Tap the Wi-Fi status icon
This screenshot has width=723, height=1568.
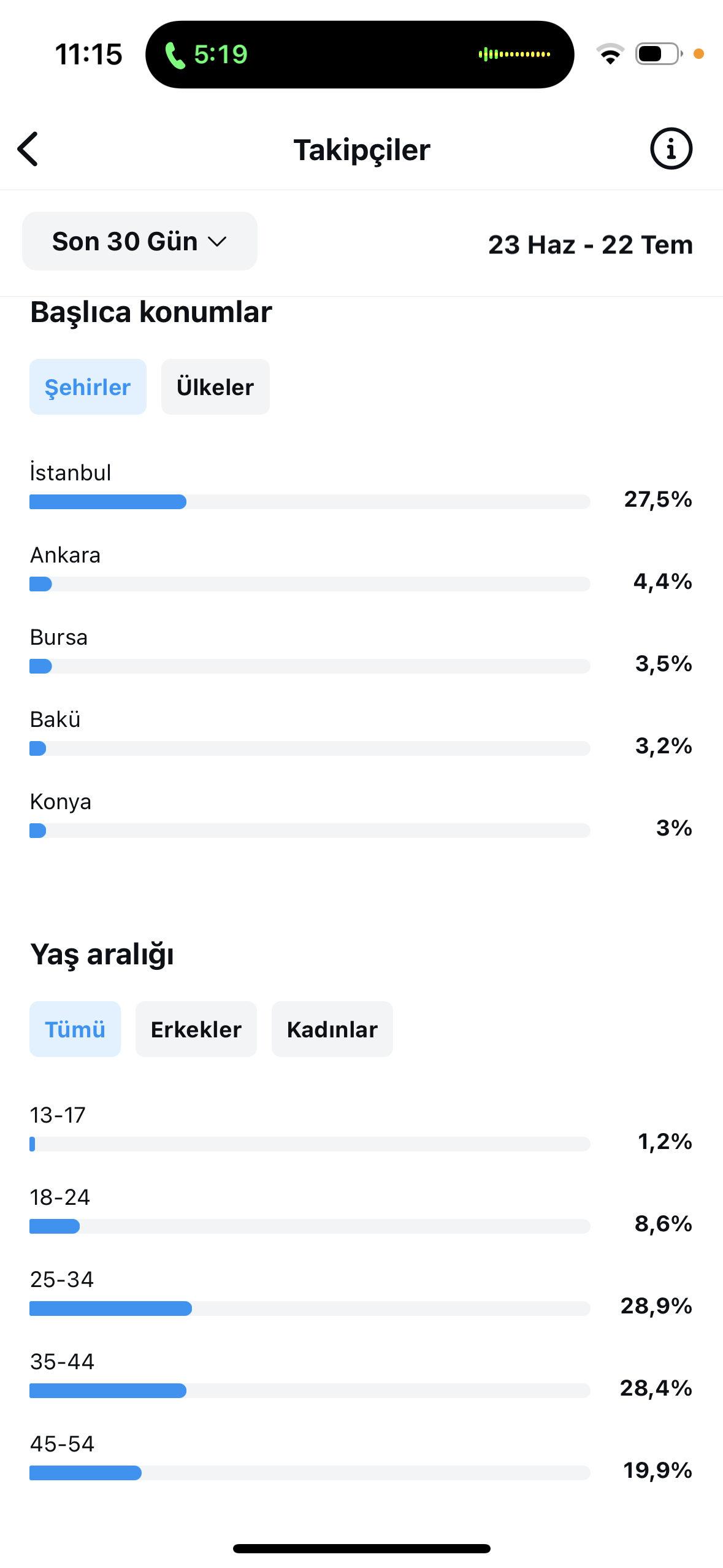(610, 54)
